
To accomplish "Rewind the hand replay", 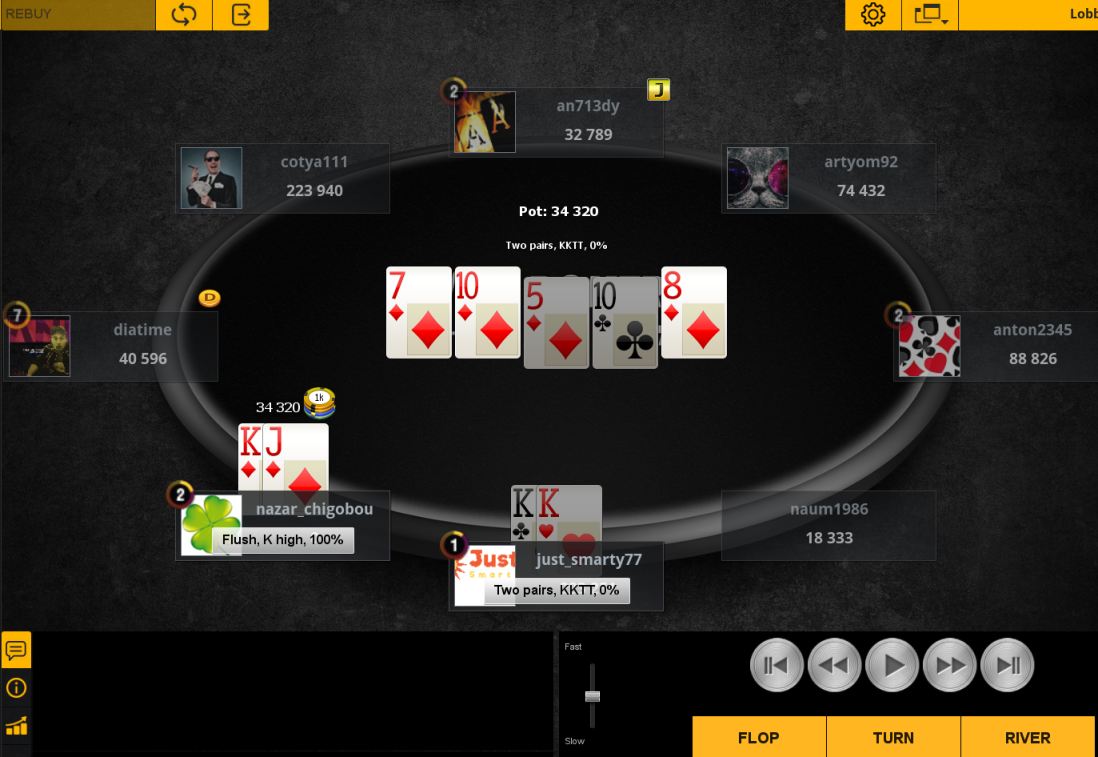I will [834, 665].
